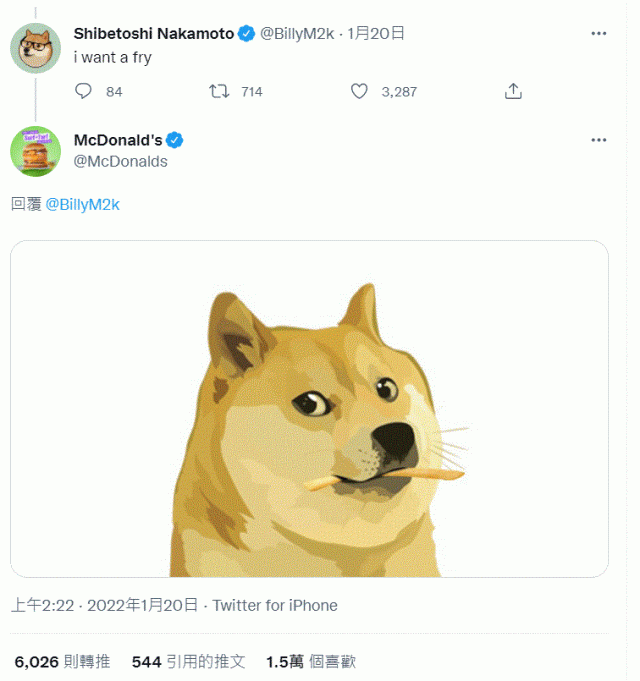640x681 pixels.
Task: Click verified badge next to McDonald's
Action: 174,140
